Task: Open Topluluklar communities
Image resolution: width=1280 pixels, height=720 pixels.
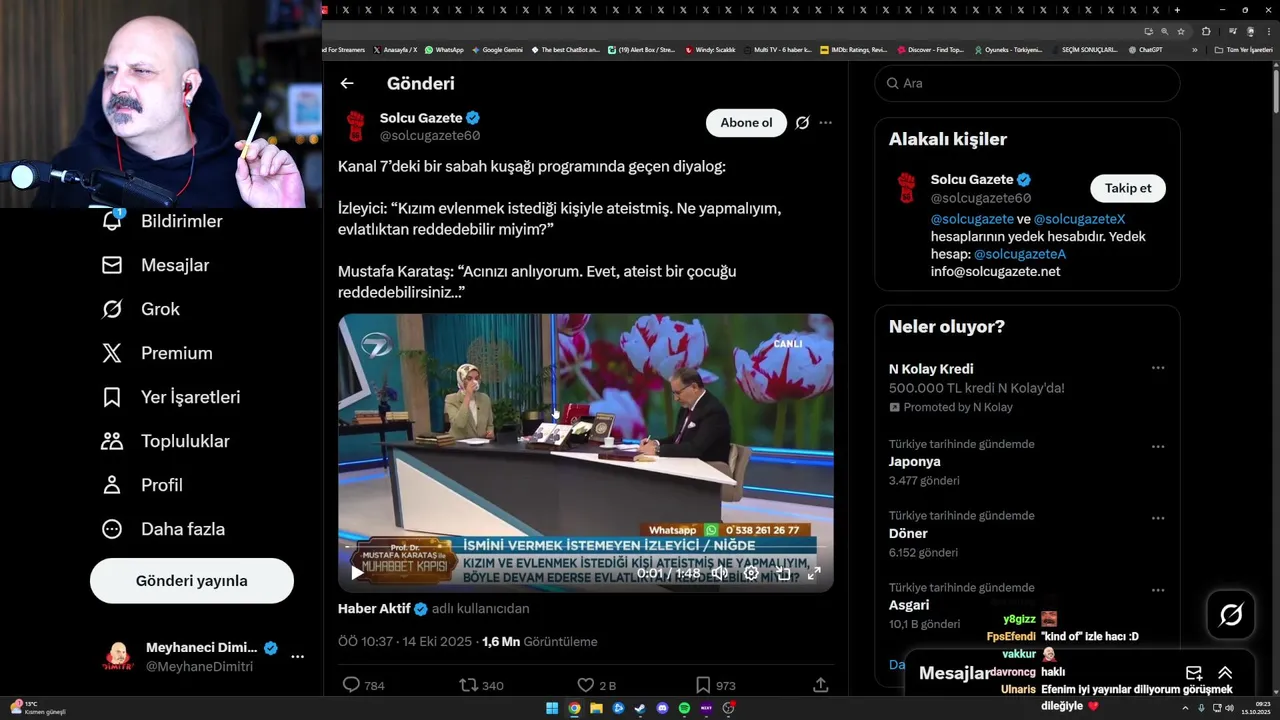Action: 165,441
